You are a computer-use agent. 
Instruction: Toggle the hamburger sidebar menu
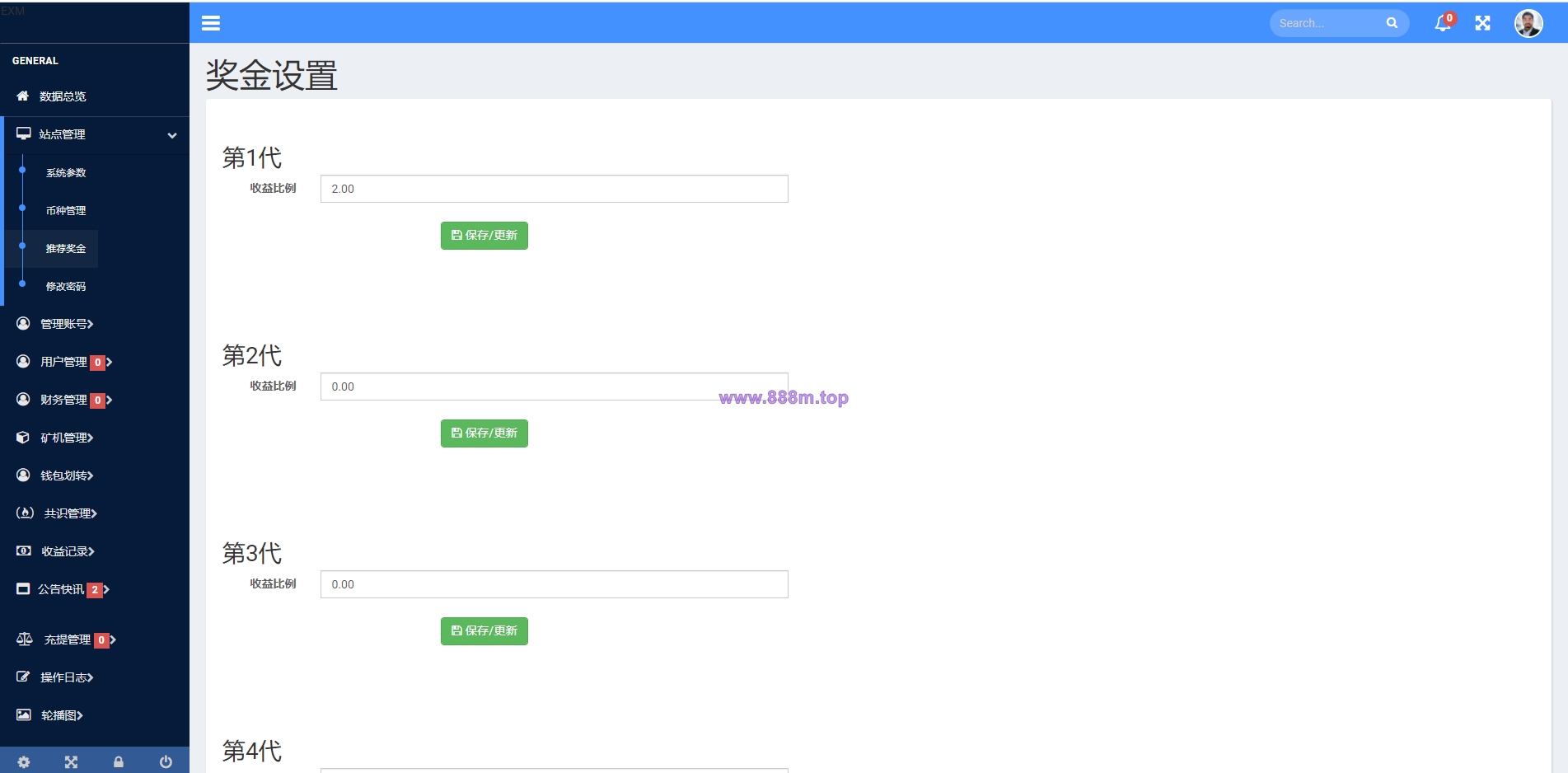[211, 23]
